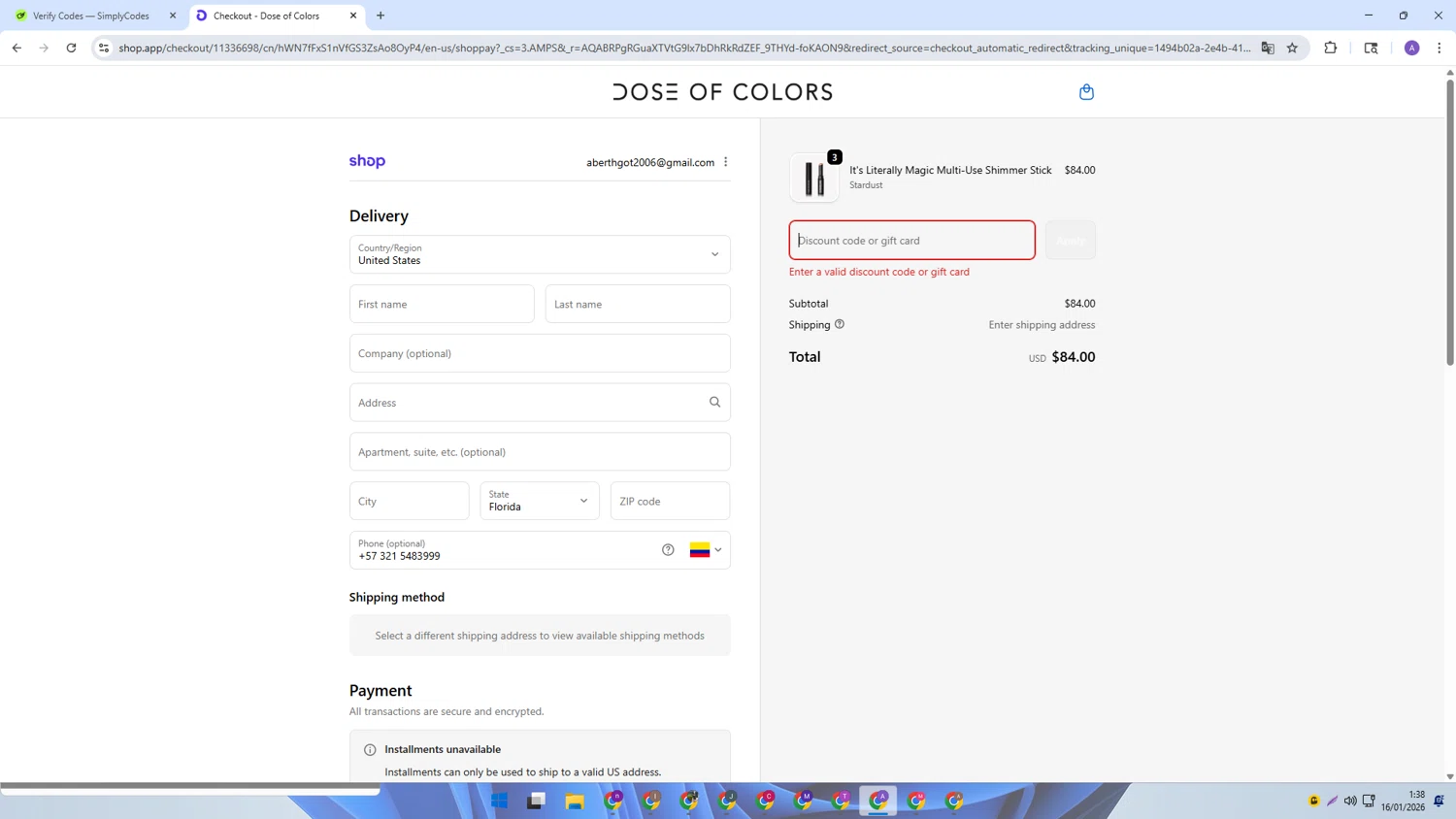
Task: Click the total price $84.00 in bold
Action: [1074, 357]
